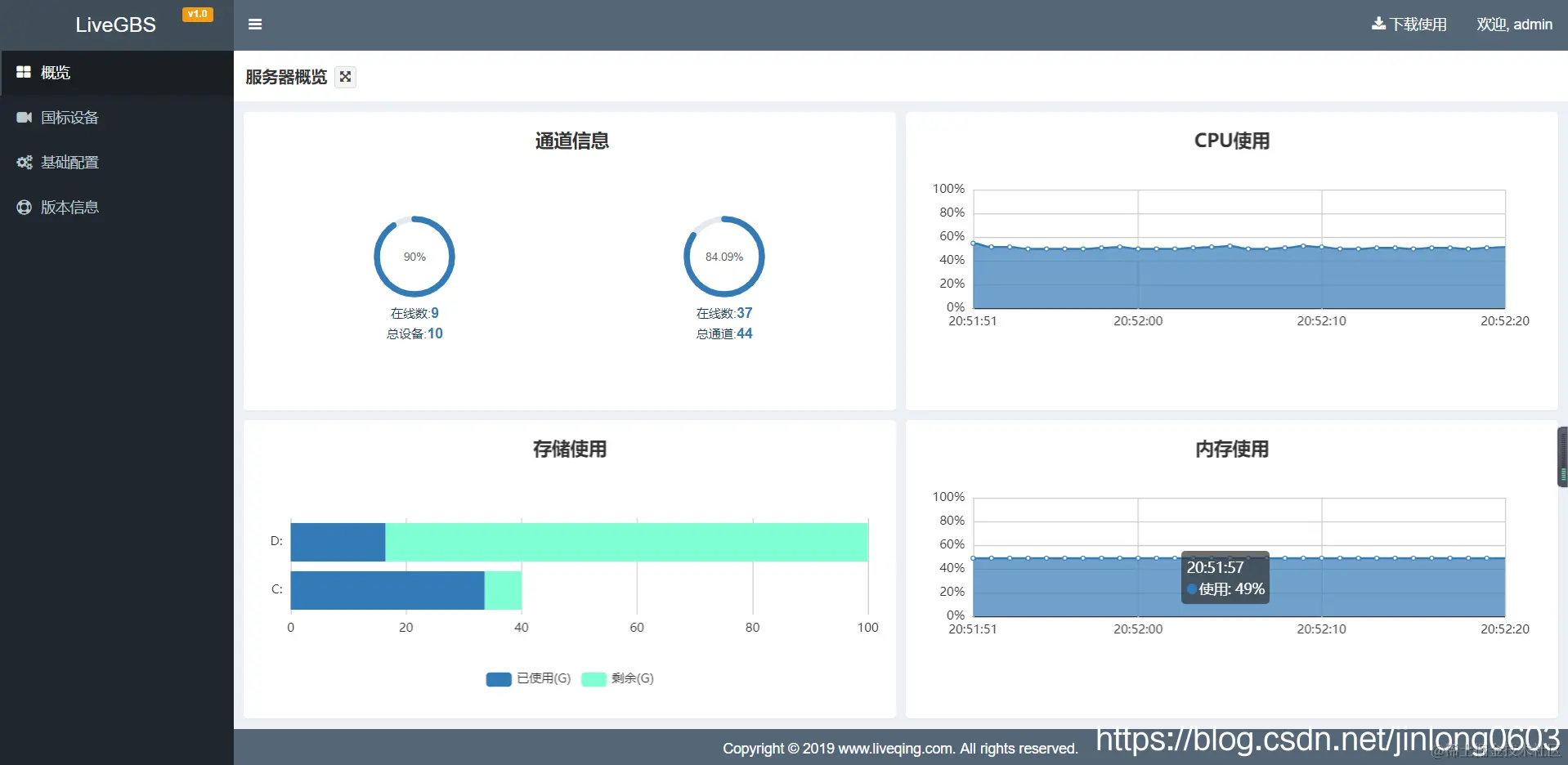Click C: drive used storage bar
1568x765 pixels.
coord(388,590)
